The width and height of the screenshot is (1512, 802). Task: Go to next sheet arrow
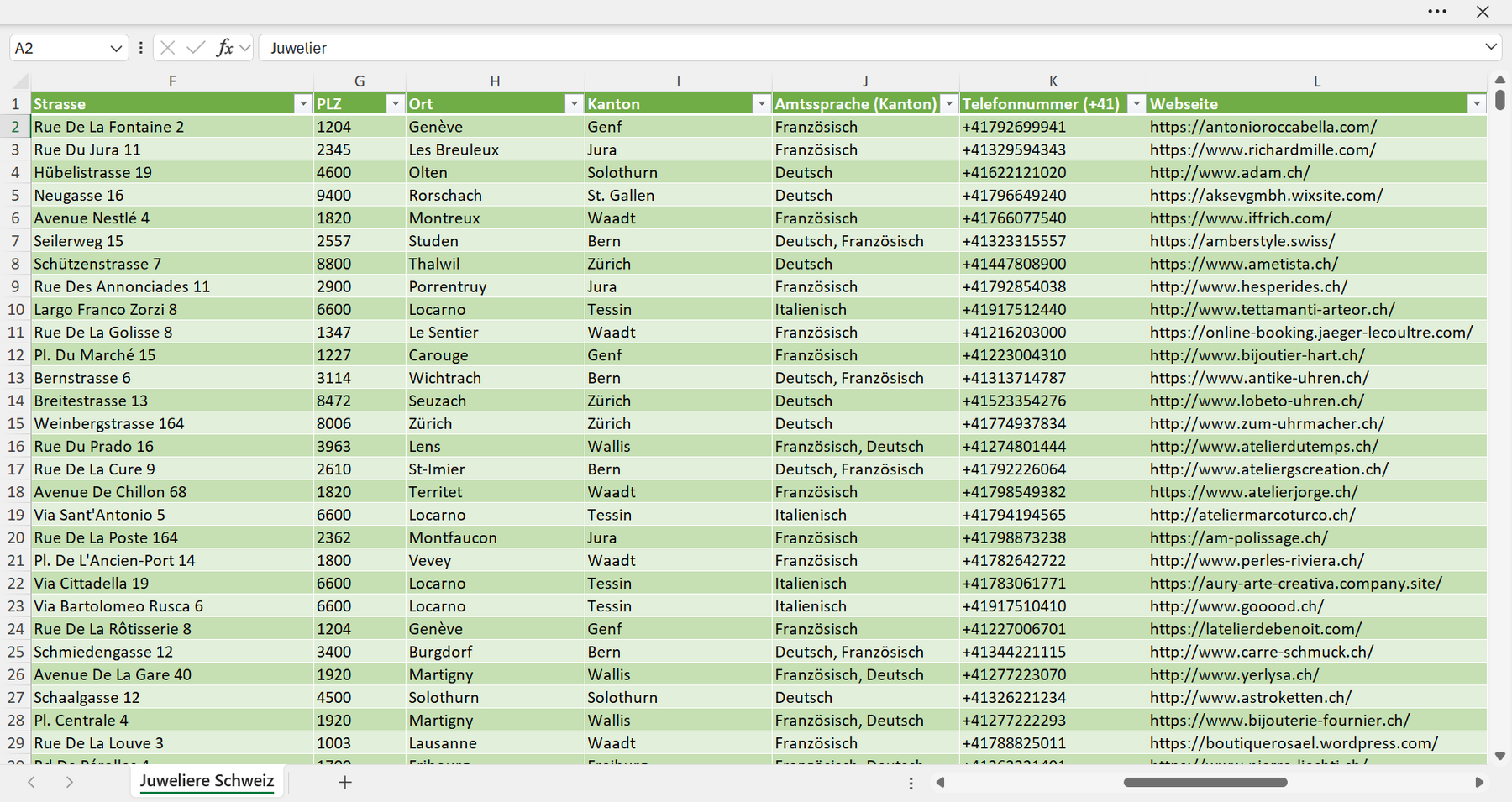pyautogui.click(x=70, y=782)
